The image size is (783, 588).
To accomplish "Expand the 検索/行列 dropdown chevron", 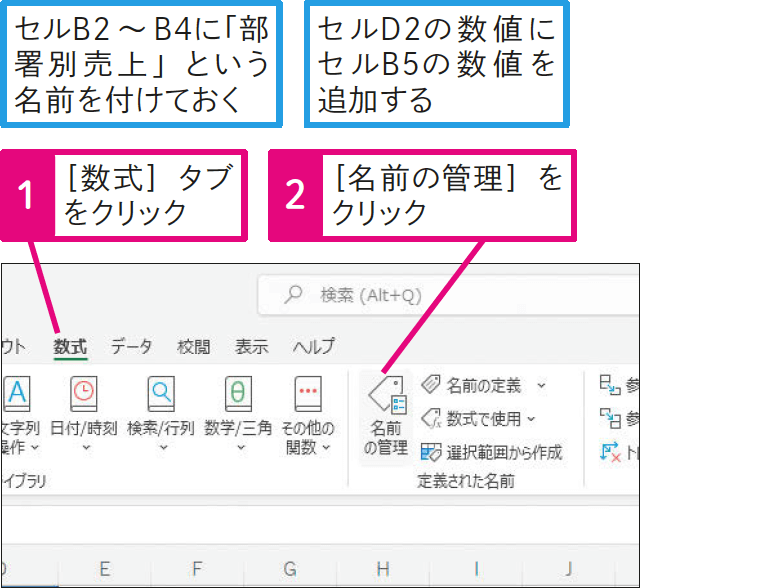I will click(163, 448).
